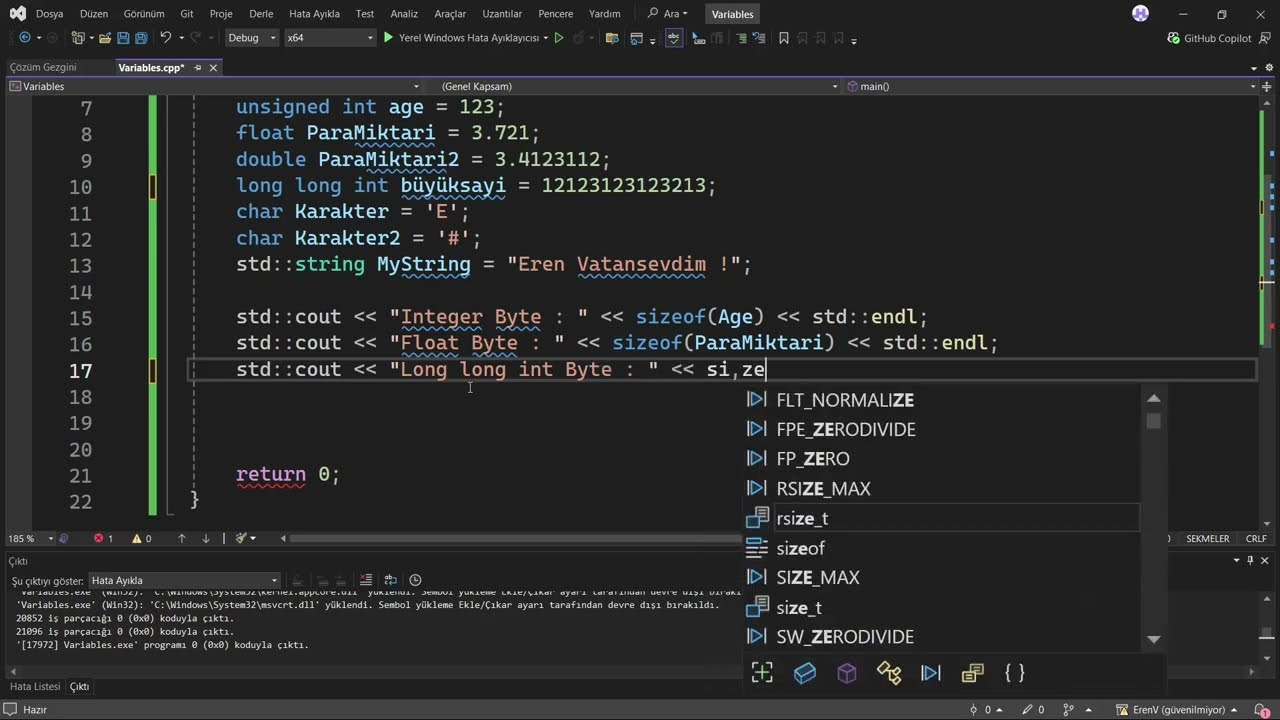Click the green-plus snippets filter icon
This screenshot has width=1280, height=720.
762,673
